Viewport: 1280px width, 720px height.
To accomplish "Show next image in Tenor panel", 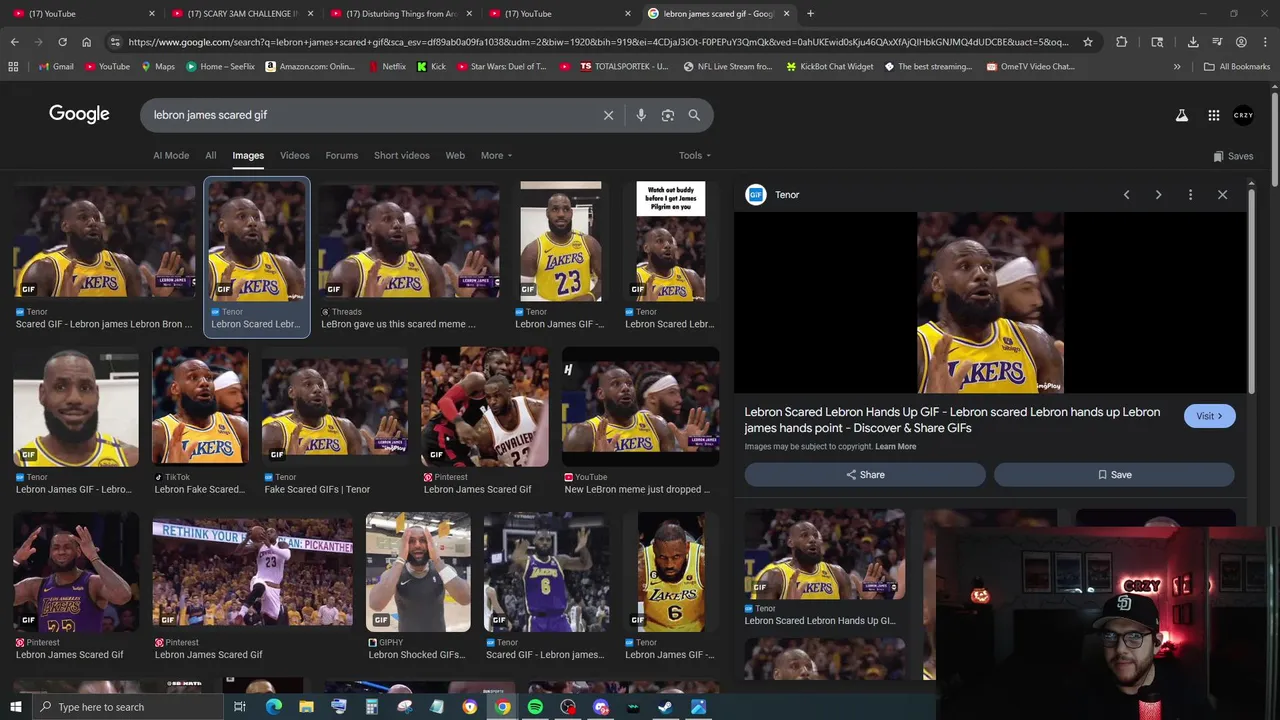I will [x=1158, y=195].
